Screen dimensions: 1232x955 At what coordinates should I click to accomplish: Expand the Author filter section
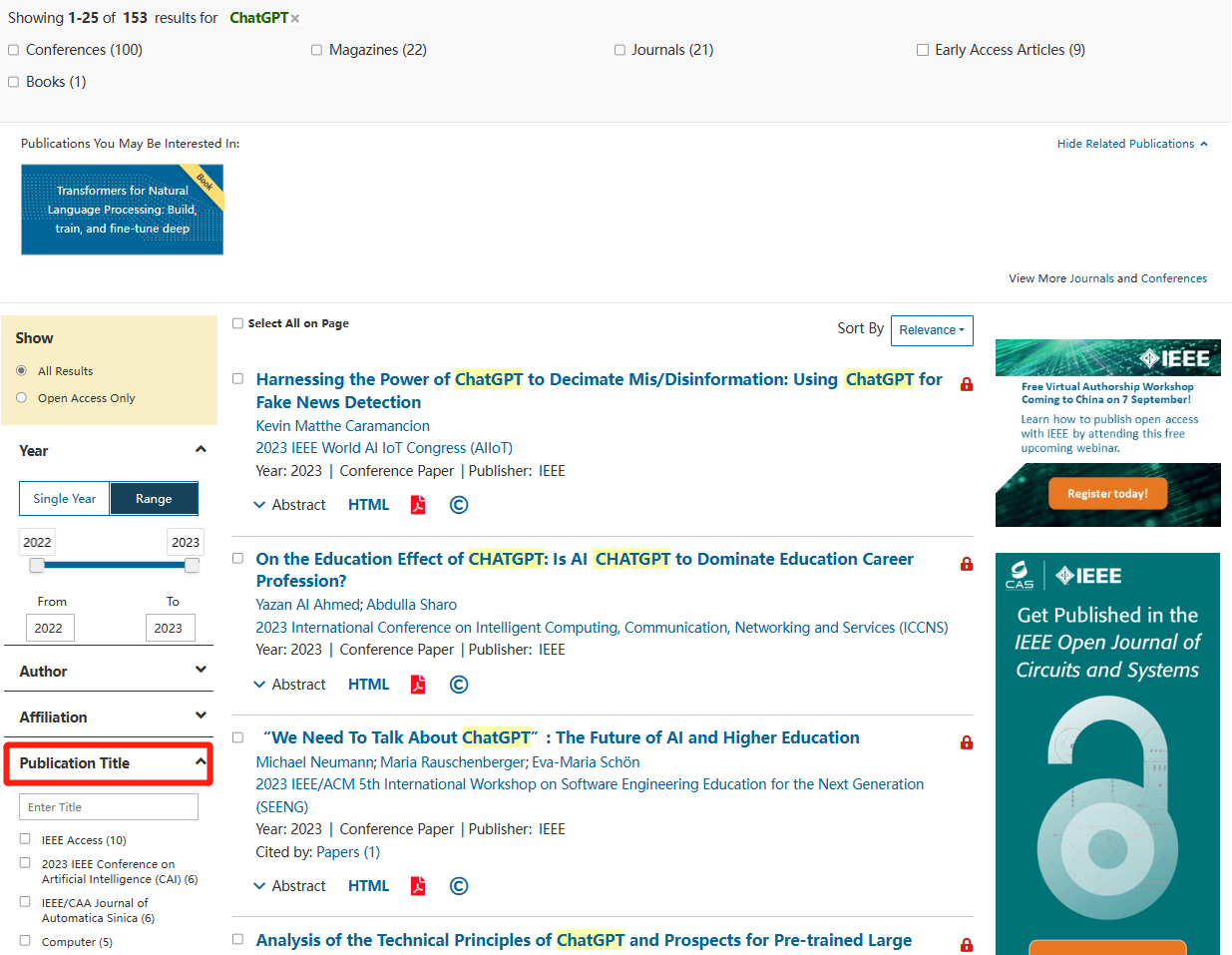click(115, 672)
